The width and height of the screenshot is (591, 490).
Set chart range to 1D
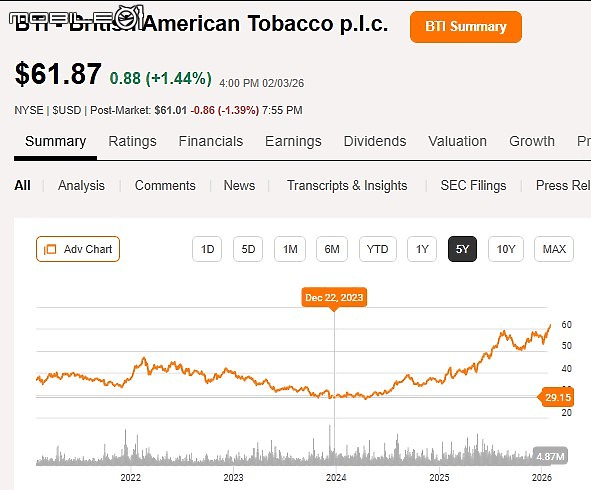207,249
